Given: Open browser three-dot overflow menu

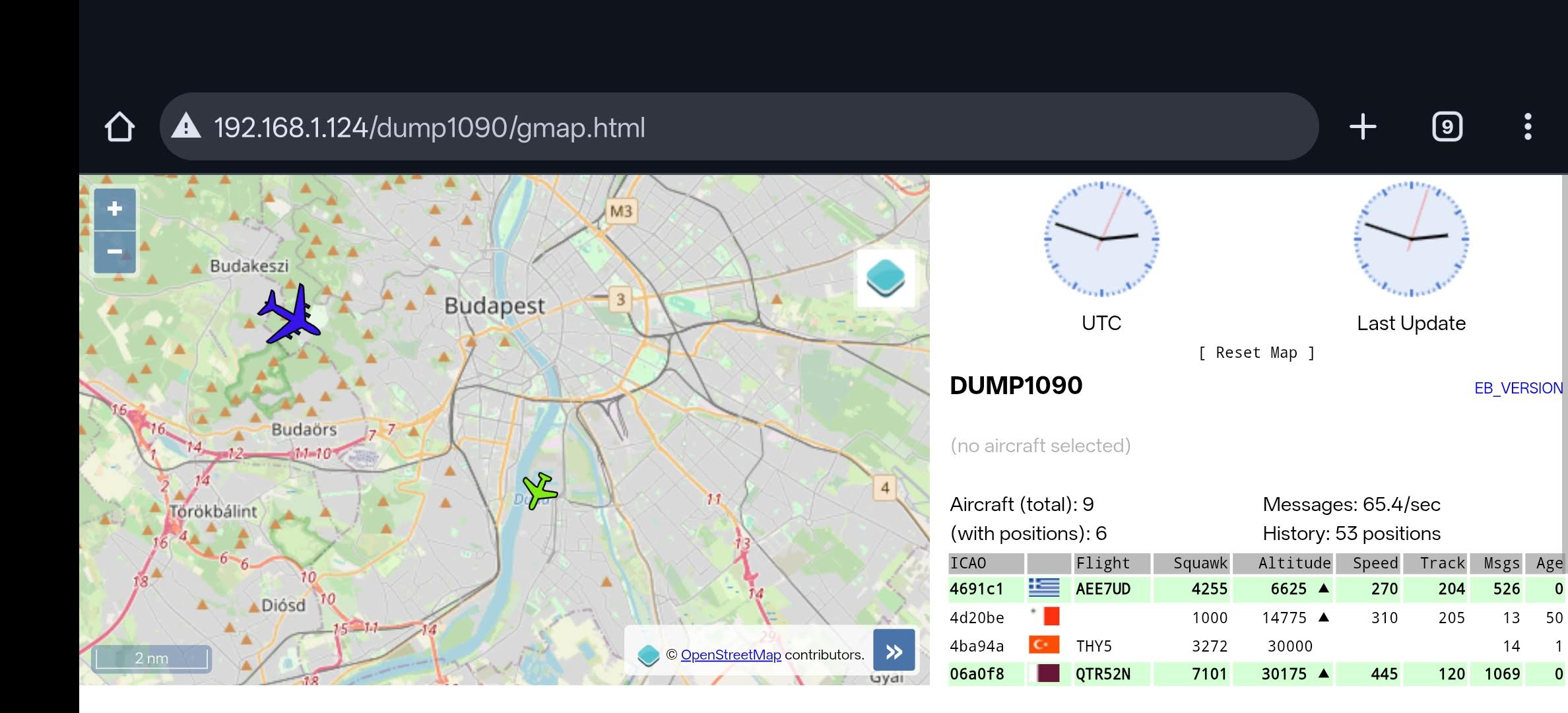Looking at the screenshot, I should click(1528, 127).
